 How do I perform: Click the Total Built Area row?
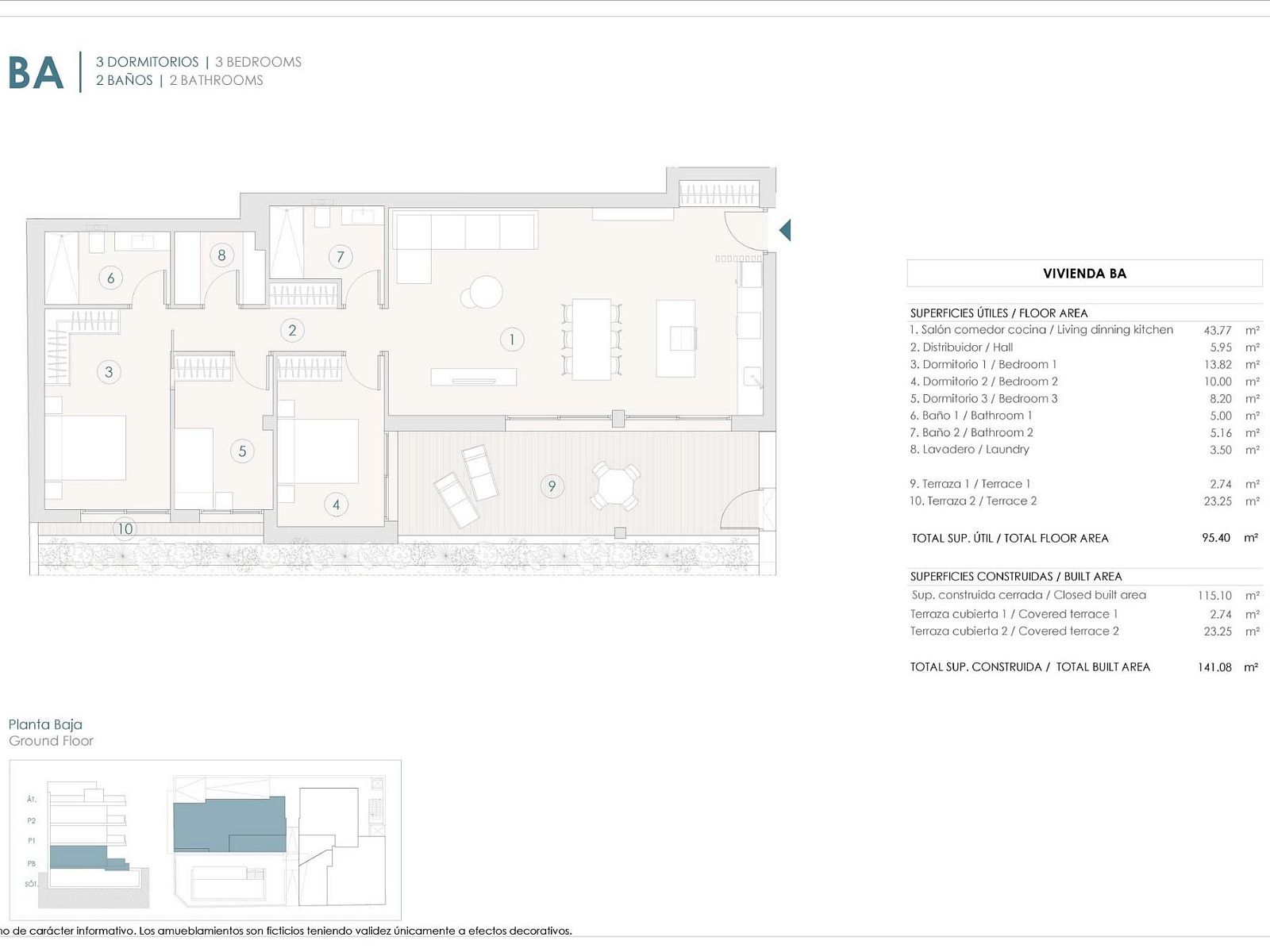pos(1084,667)
